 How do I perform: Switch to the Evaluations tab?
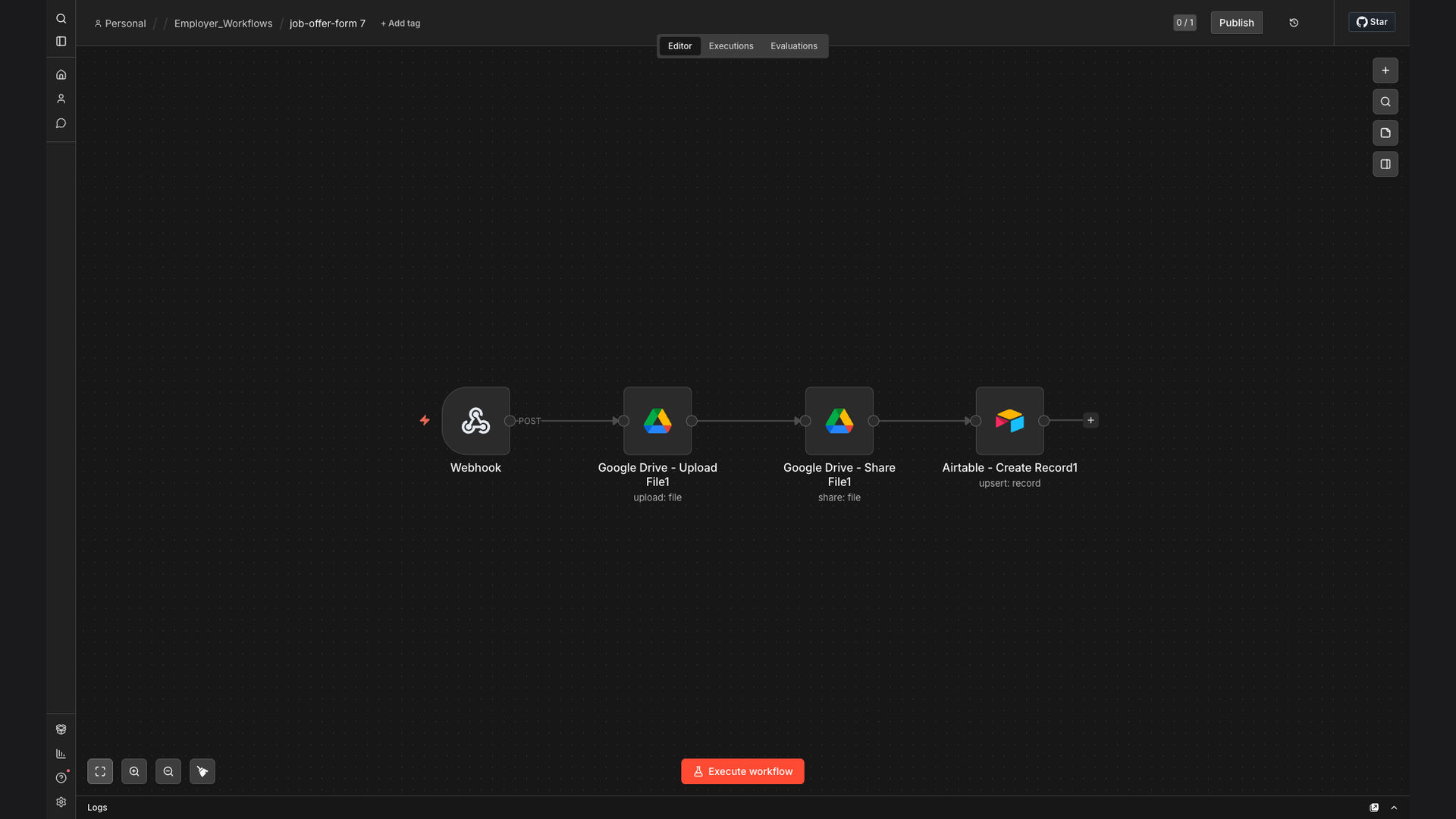coord(794,46)
